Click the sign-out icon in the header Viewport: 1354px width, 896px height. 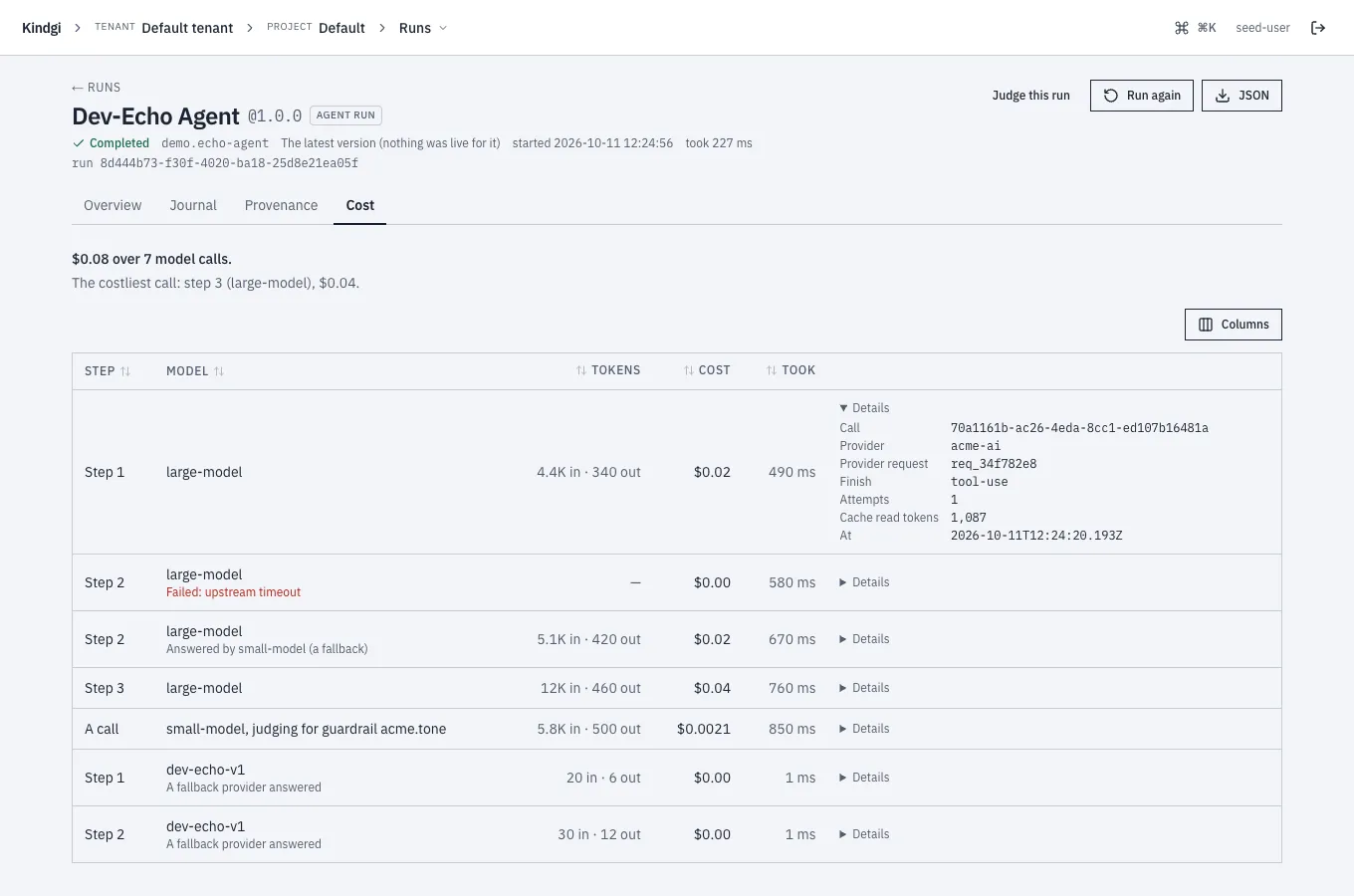tap(1318, 28)
